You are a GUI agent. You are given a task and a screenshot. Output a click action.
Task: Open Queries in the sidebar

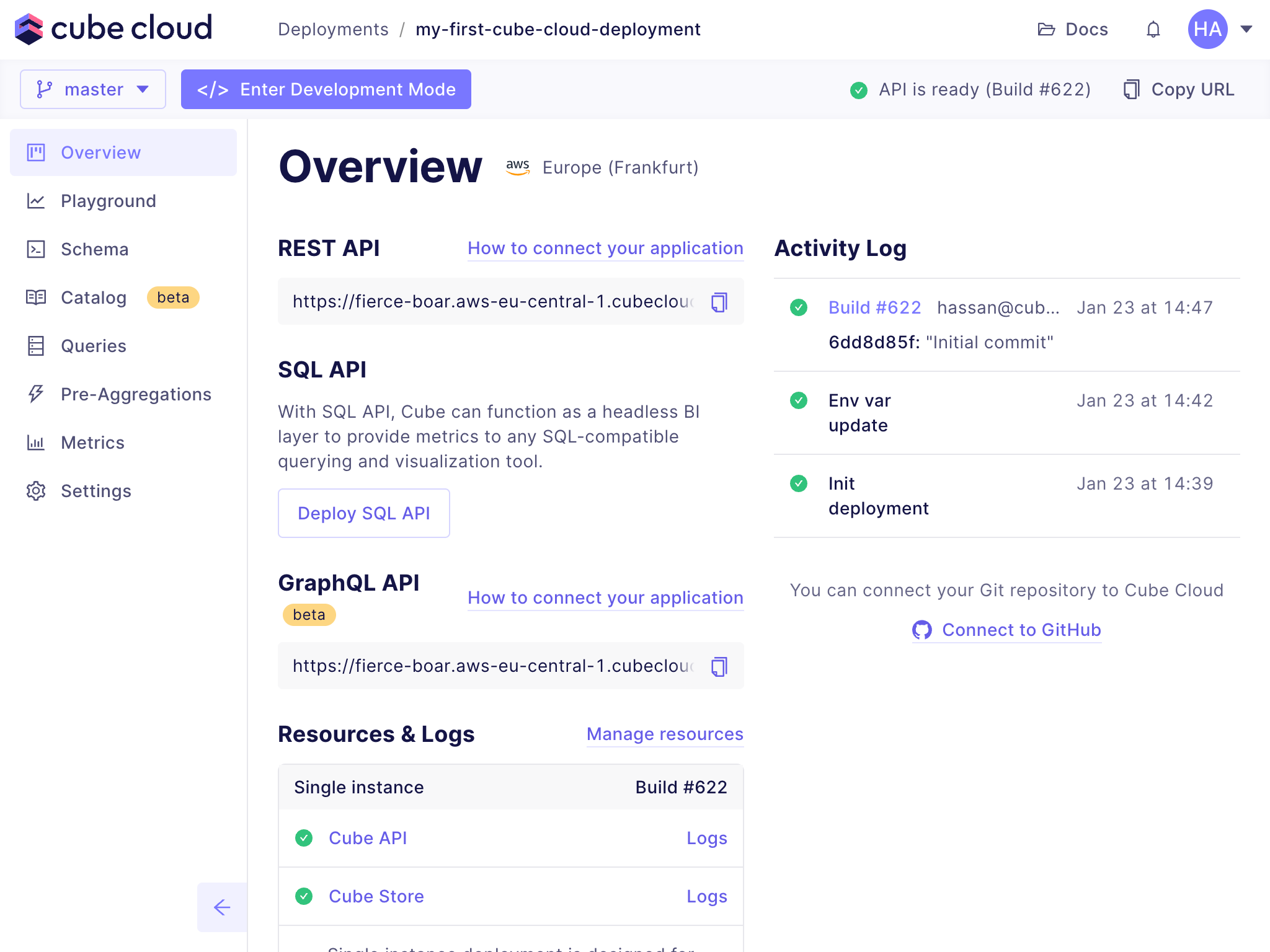pyautogui.click(x=123, y=346)
